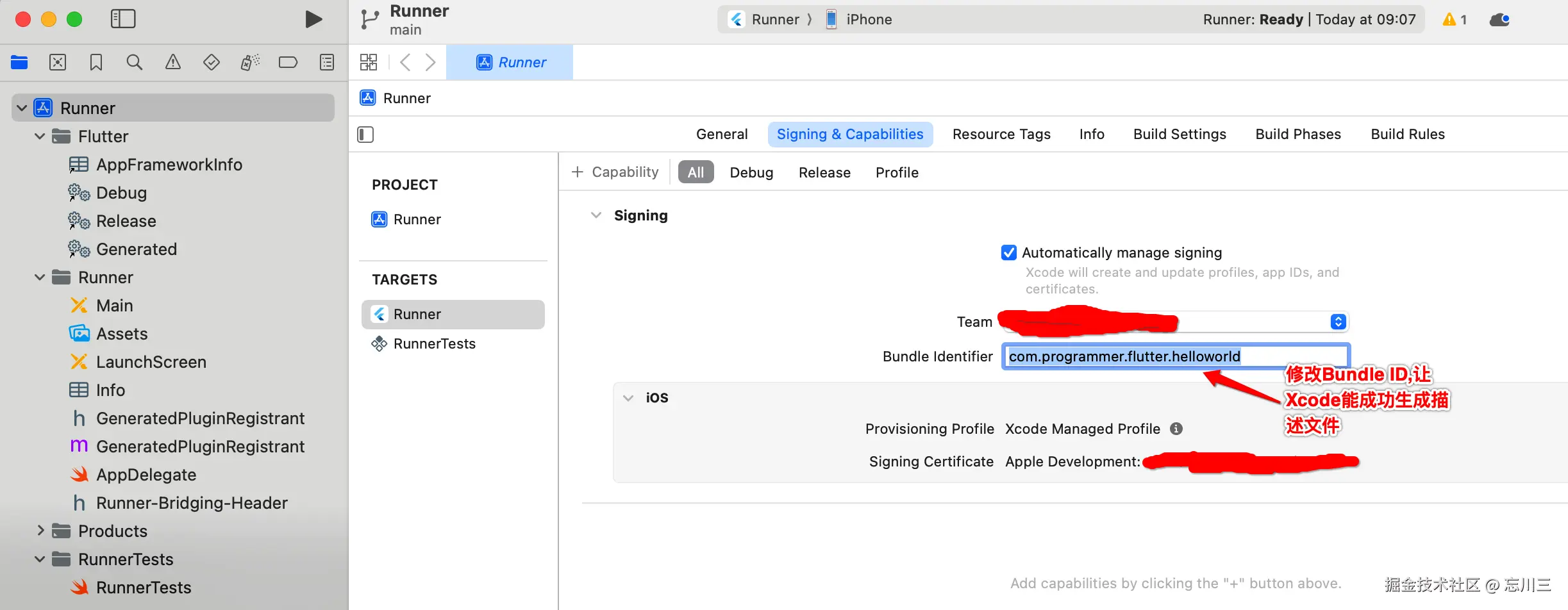Toggle the navigator sidebar button
The height and width of the screenshot is (610, 1568).
click(123, 19)
